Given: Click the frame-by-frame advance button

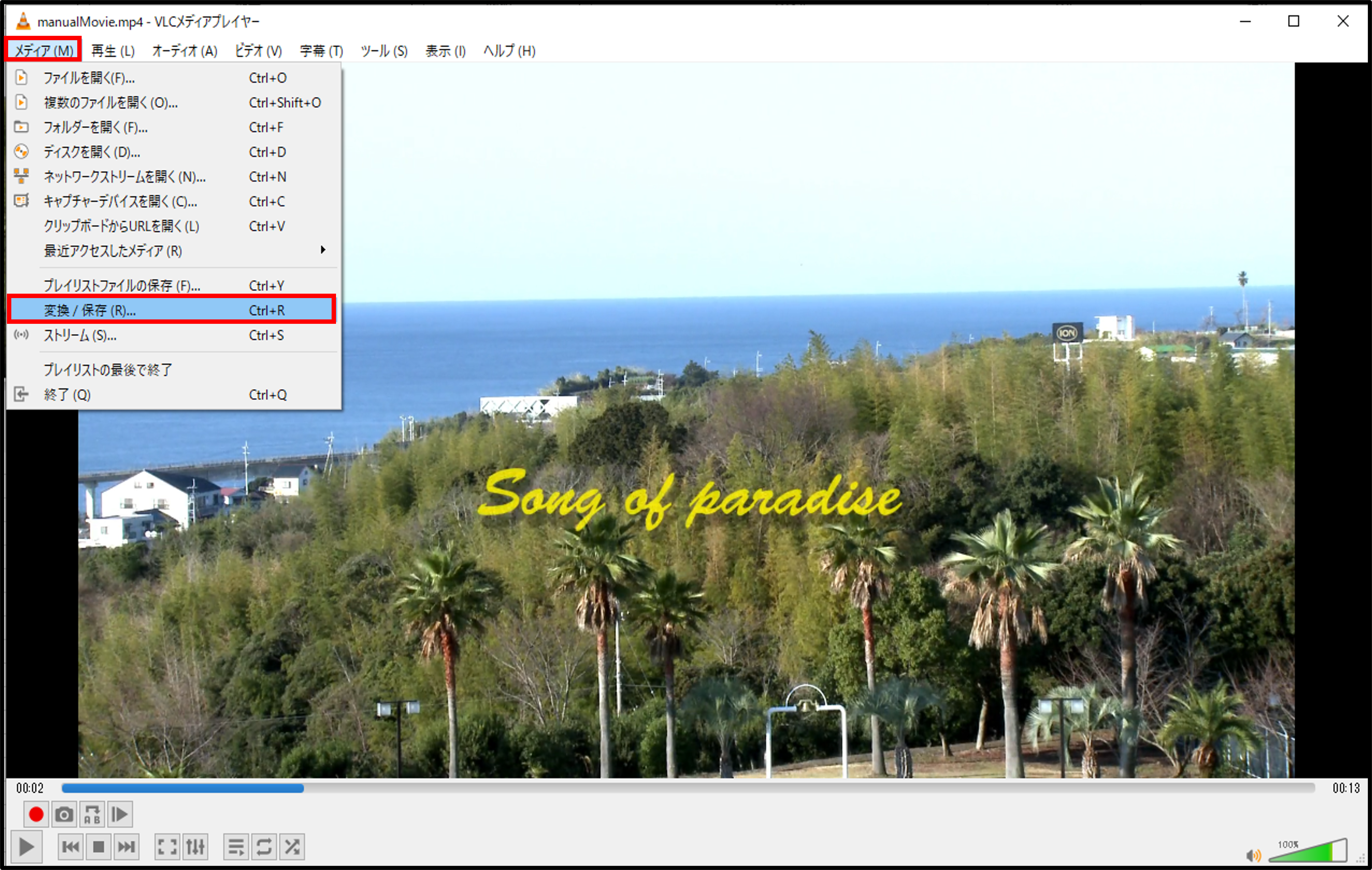Looking at the screenshot, I should [x=120, y=815].
